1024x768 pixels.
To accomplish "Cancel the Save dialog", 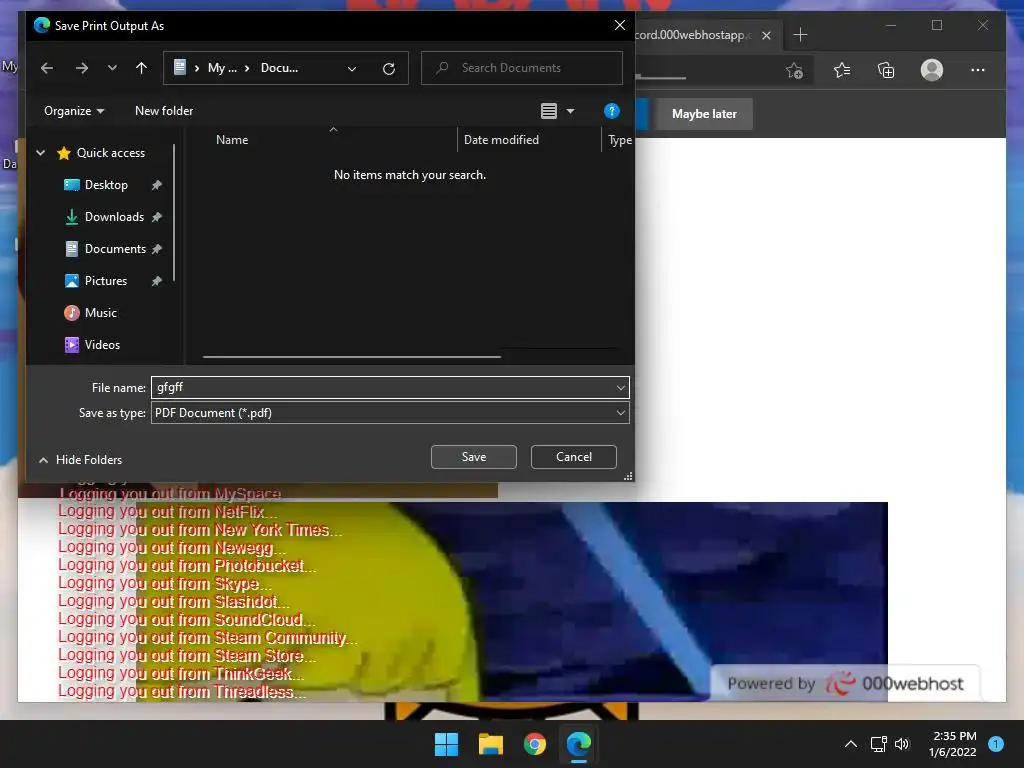I will pos(573,457).
